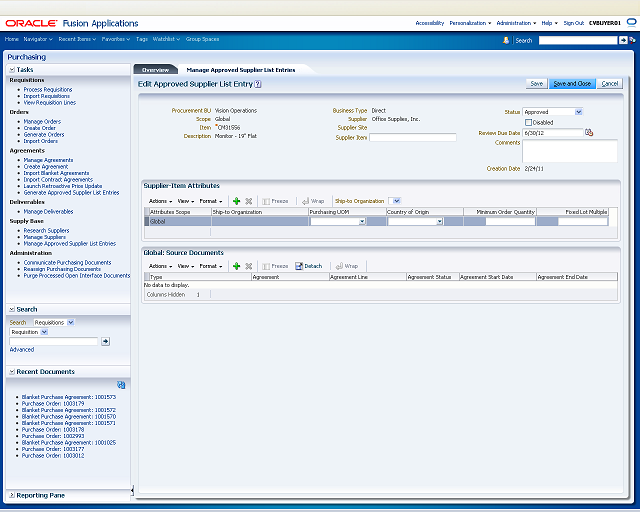Click Minimum Order Quantity field in Global row
Screen dimensions: 640x512
pyautogui.click(x=510, y=221)
